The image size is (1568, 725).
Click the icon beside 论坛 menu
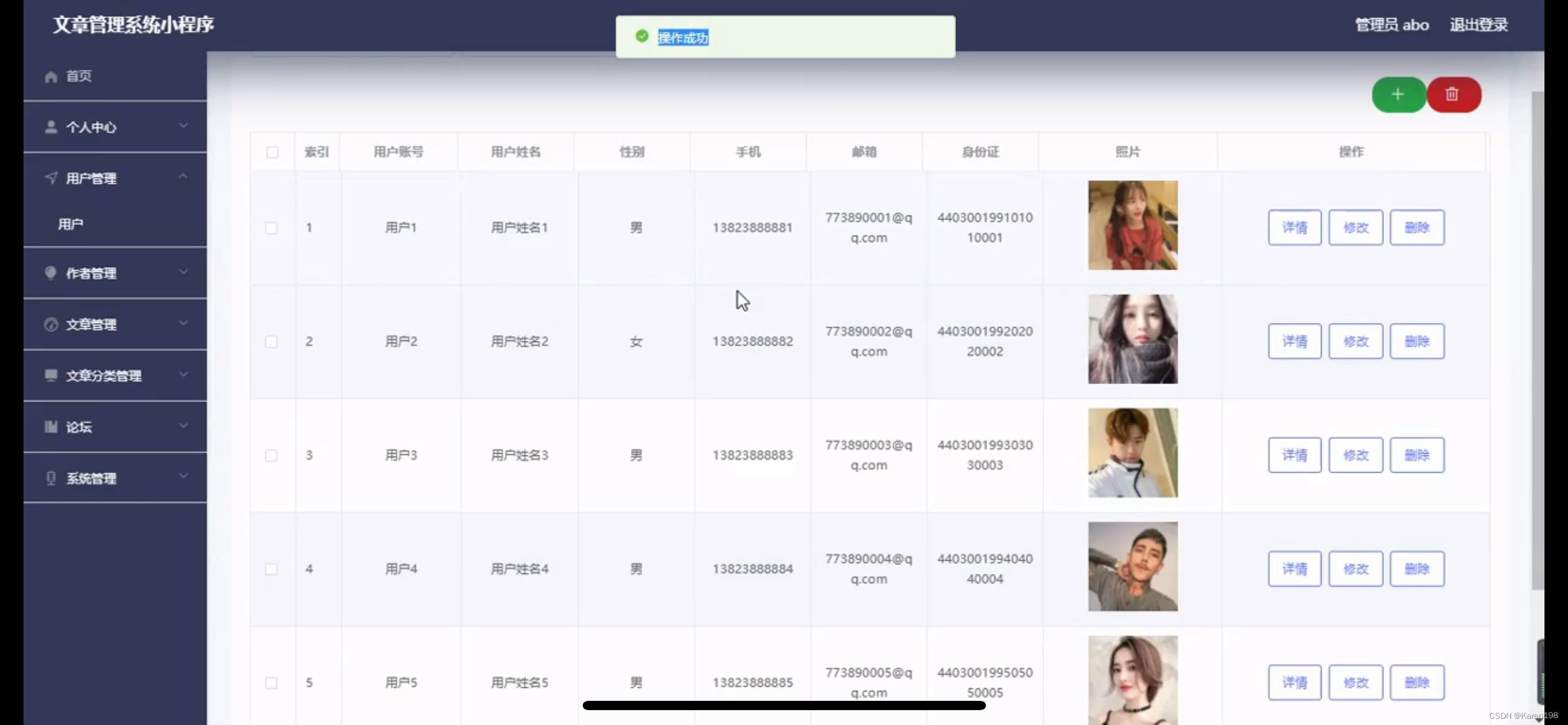tap(51, 426)
